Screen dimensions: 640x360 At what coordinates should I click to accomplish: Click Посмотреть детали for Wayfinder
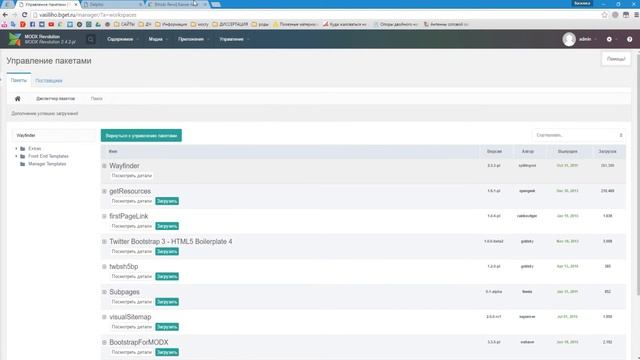131,176
